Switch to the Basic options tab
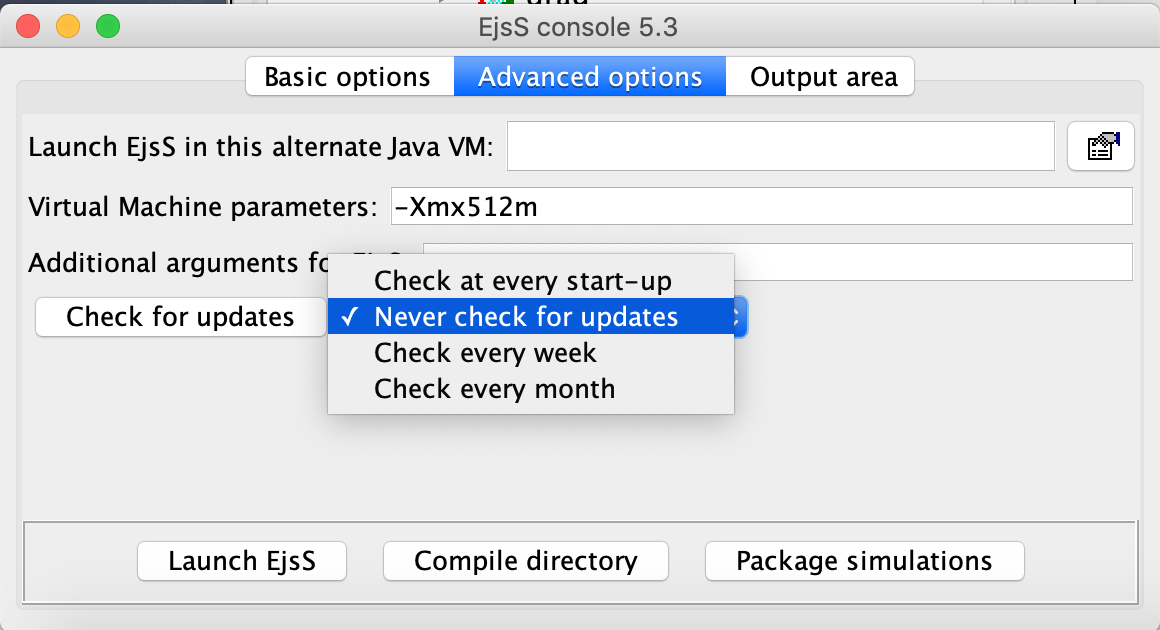1160x630 pixels. 348,77
